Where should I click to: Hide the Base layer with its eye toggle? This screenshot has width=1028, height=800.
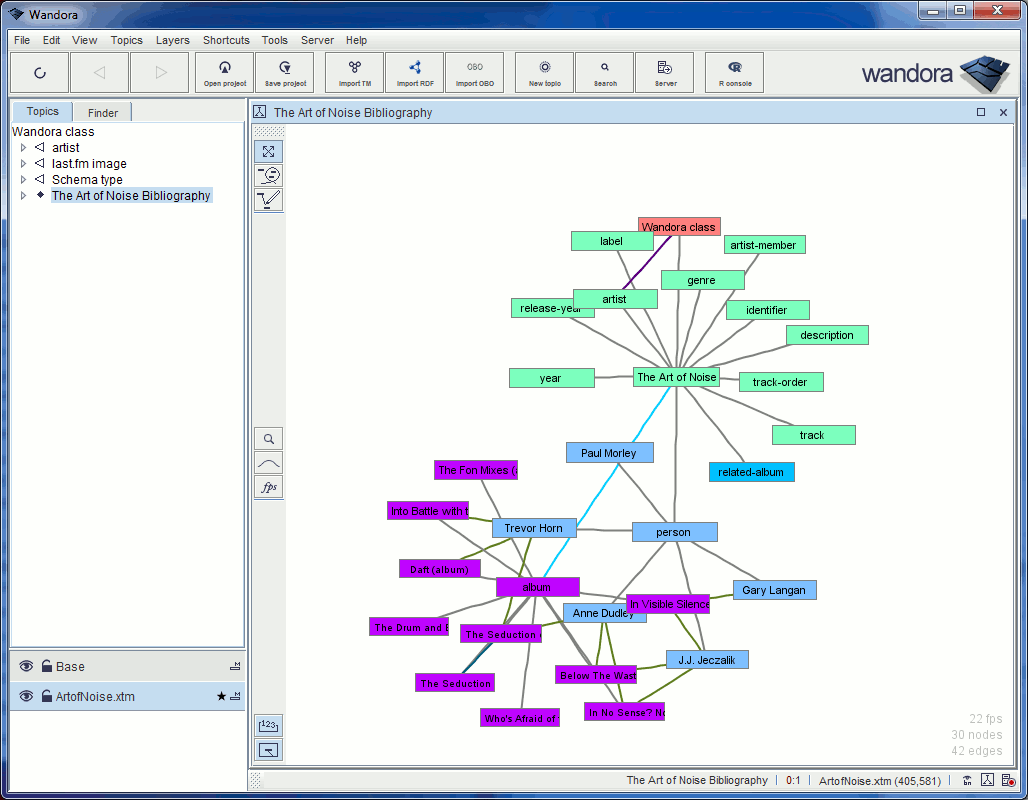tap(25, 666)
